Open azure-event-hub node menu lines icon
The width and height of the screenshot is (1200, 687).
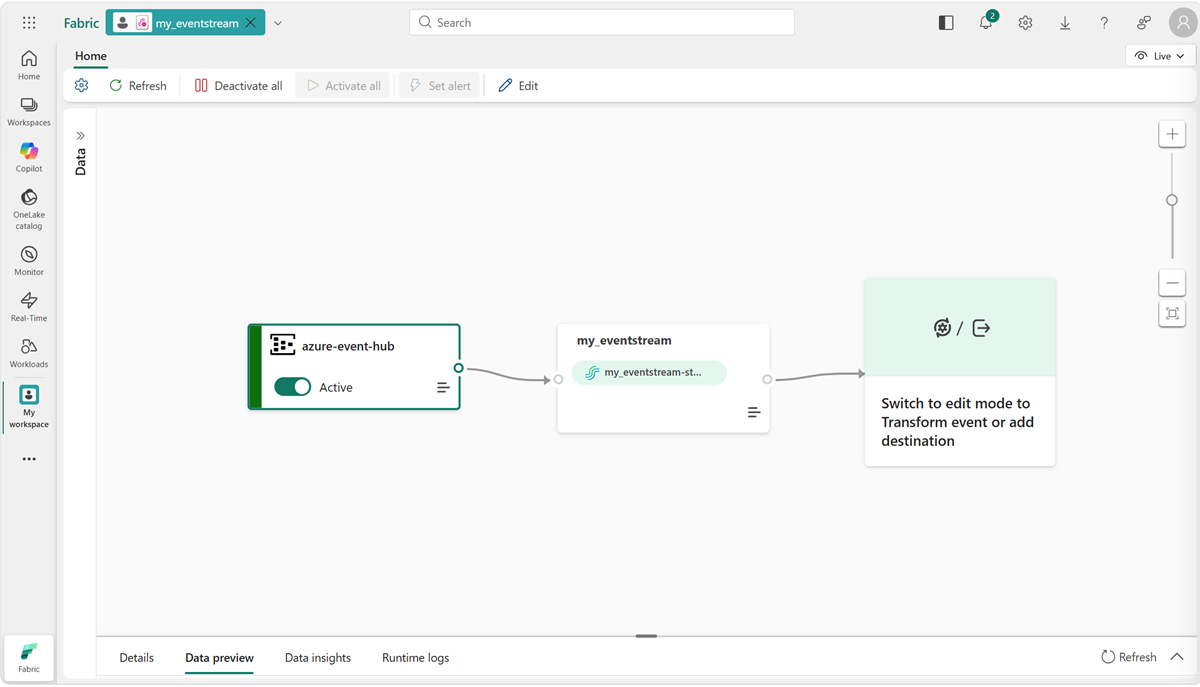coord(443,387)
